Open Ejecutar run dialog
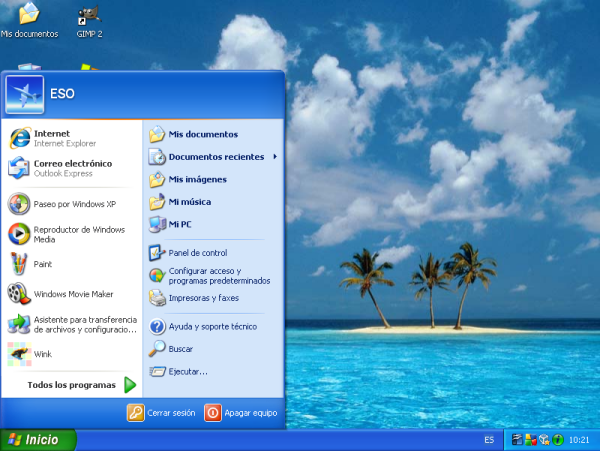The height and width of the screenshot is (451, 600). pos(187,372)
